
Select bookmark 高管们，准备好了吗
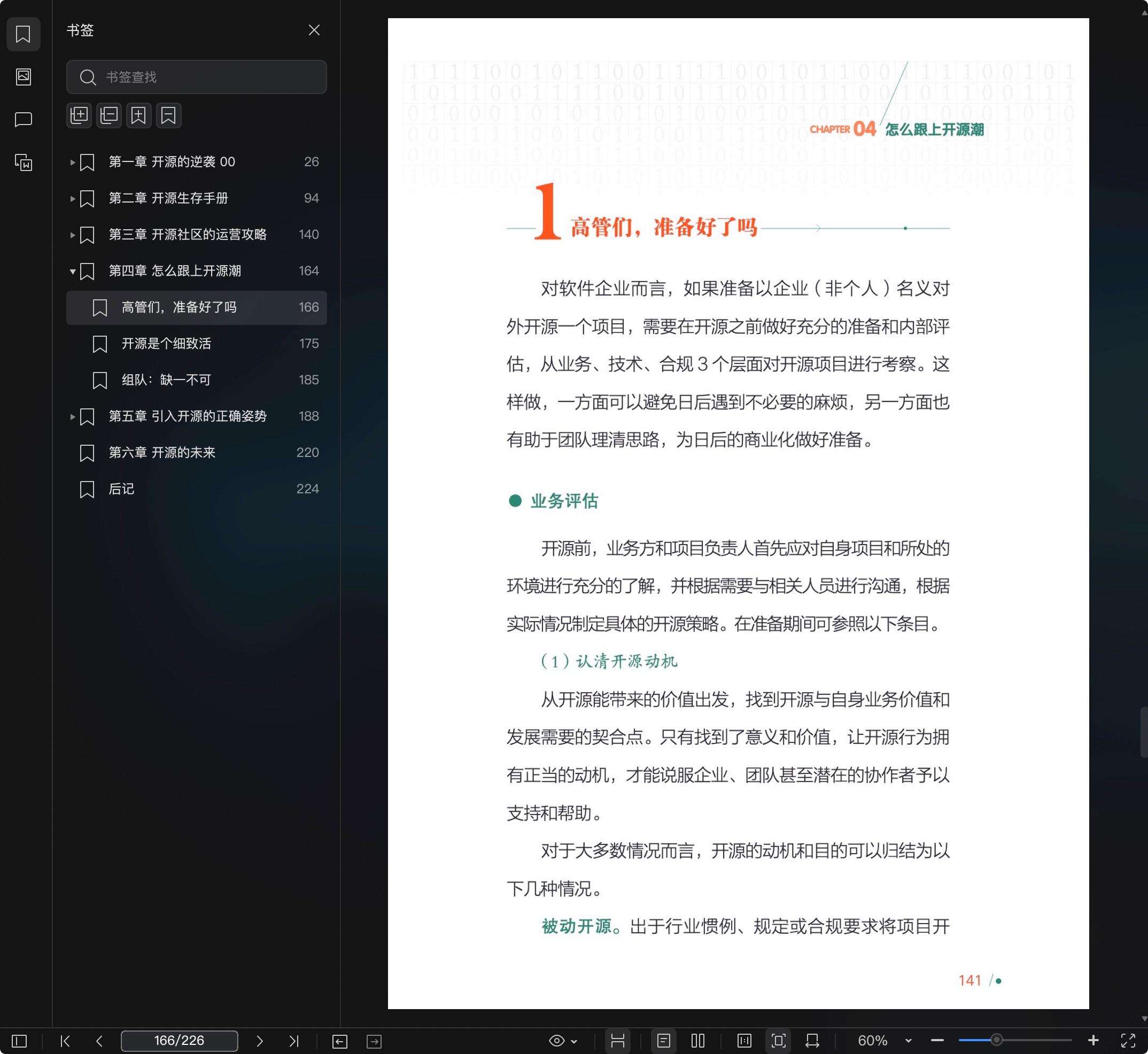tap(196, 308)
